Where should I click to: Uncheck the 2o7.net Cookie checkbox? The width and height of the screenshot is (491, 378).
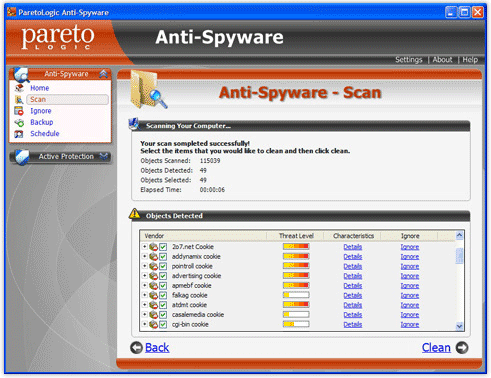(x=163, y=247)
